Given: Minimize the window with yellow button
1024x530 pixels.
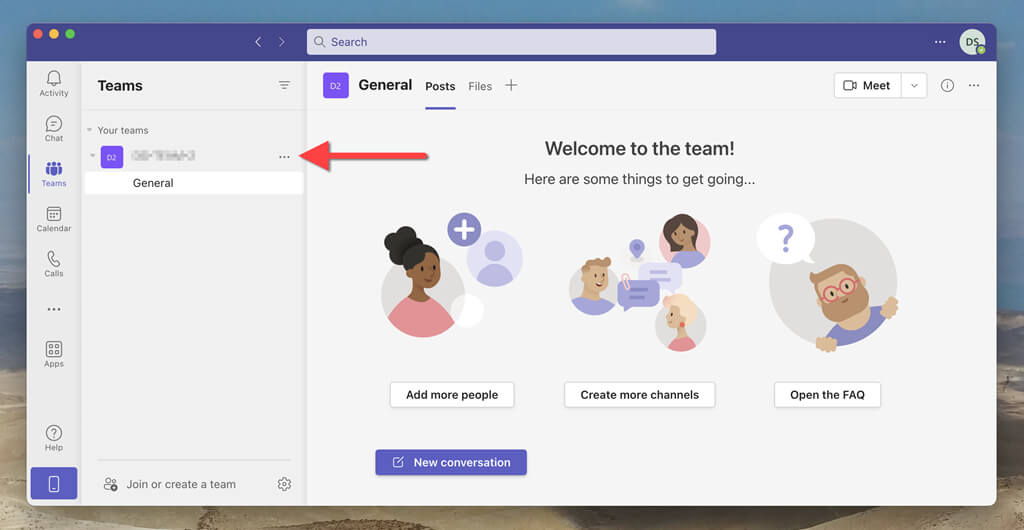Looking at the screenshot, I should point(54,34).
